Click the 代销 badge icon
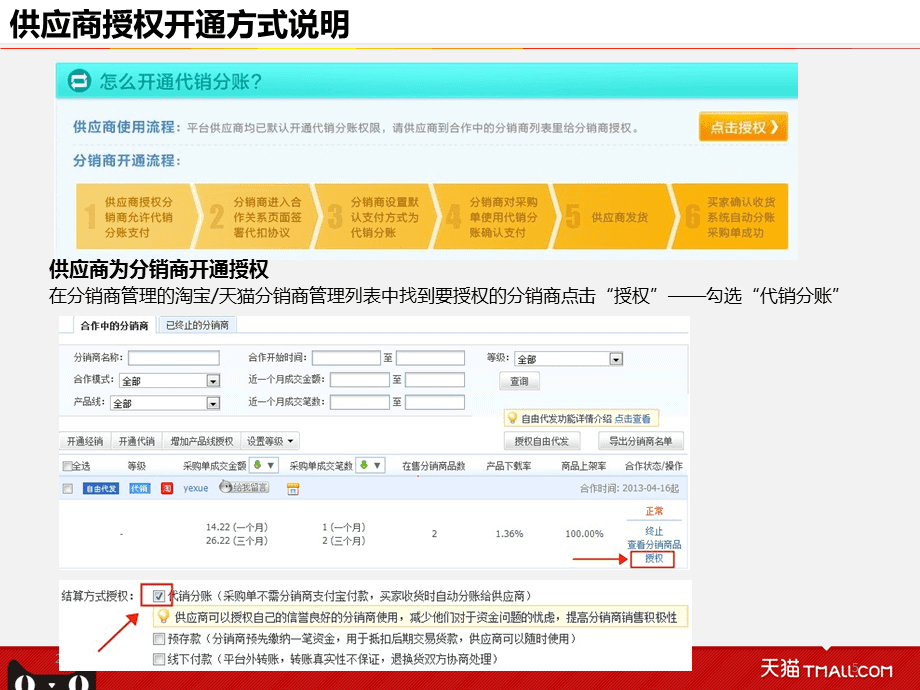The image size is (920, 690). pos(139,488)
